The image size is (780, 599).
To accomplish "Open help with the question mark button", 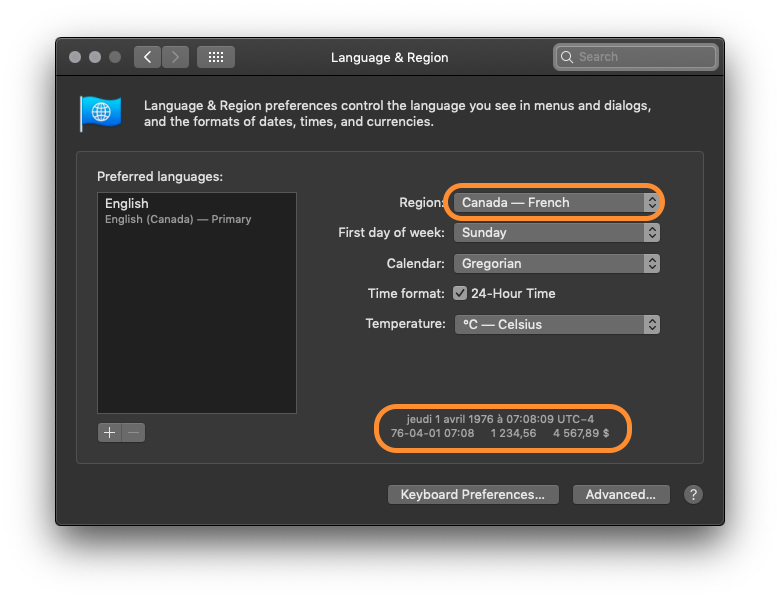I will pyautogui.click(x=693, y=495).
